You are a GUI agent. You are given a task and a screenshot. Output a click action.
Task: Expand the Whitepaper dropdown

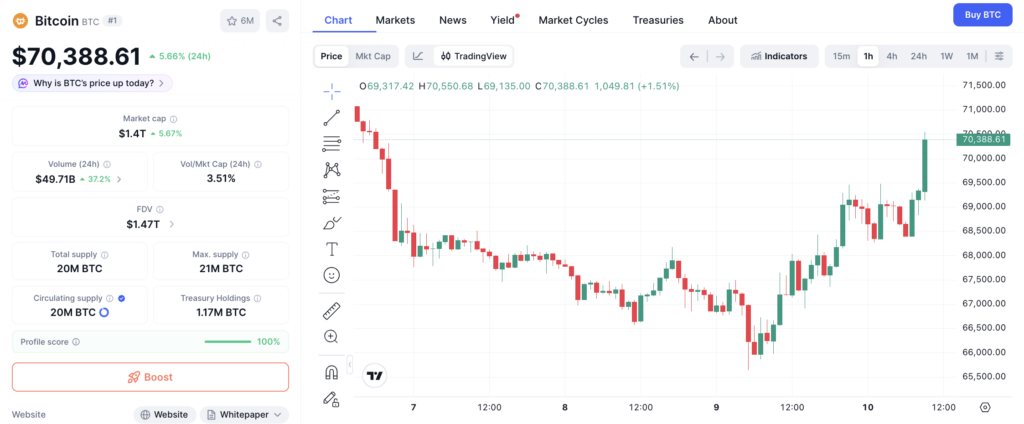pos(244,414)
